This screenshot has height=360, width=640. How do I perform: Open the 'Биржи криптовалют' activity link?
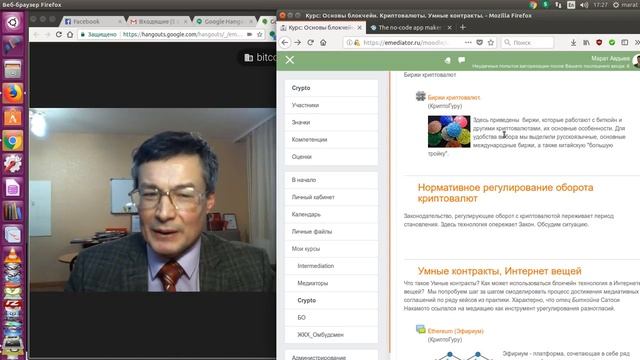453,98
